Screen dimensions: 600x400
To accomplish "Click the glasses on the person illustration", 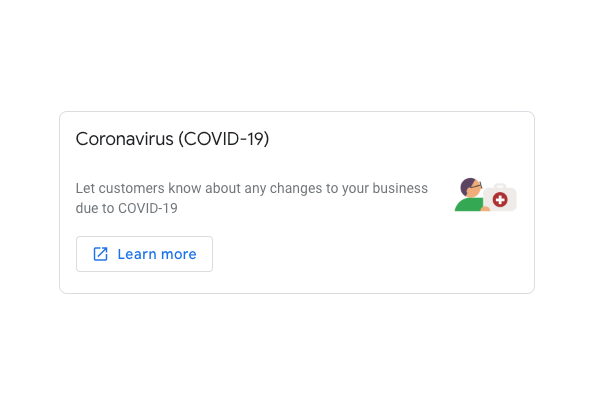I will (476, 185).
